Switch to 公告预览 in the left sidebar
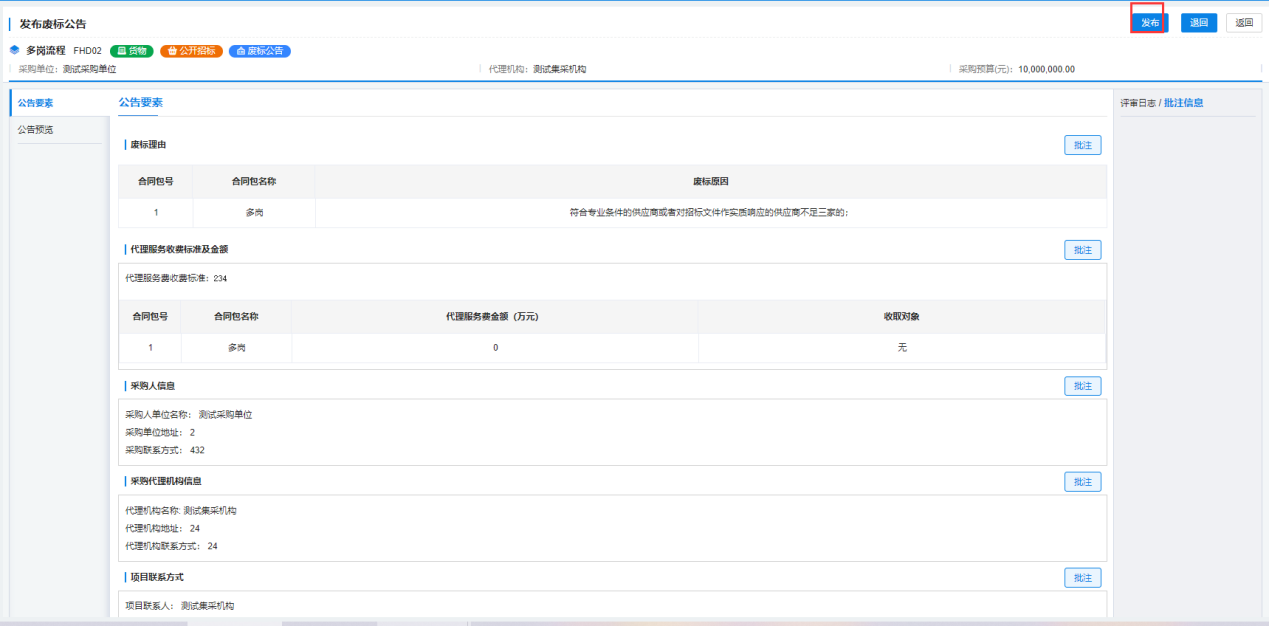Viewport: 1269px width, 626px height. point(36,130)
